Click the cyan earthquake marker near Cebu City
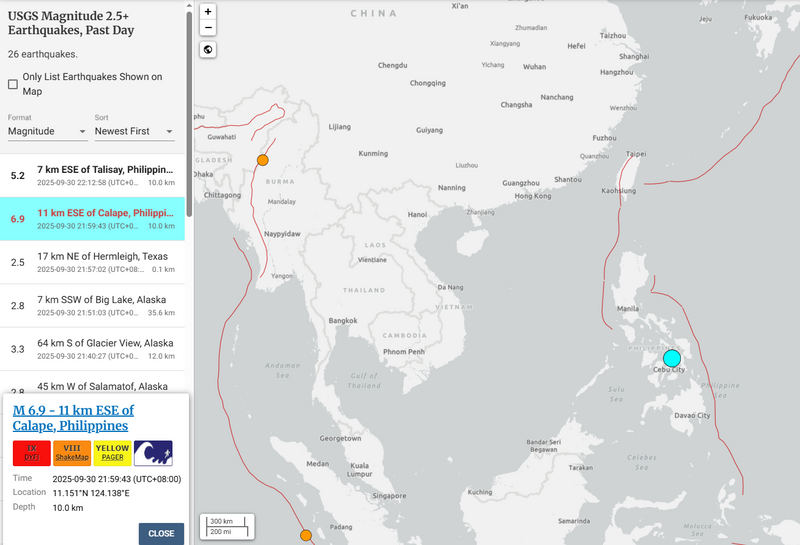 click(x=671, y=358)
